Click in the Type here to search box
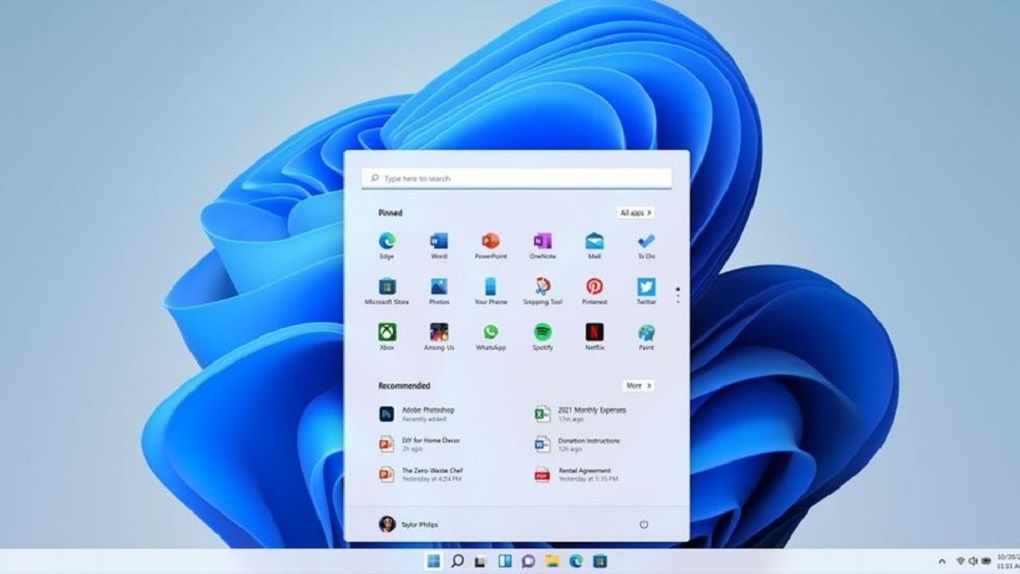 point(517,178)
